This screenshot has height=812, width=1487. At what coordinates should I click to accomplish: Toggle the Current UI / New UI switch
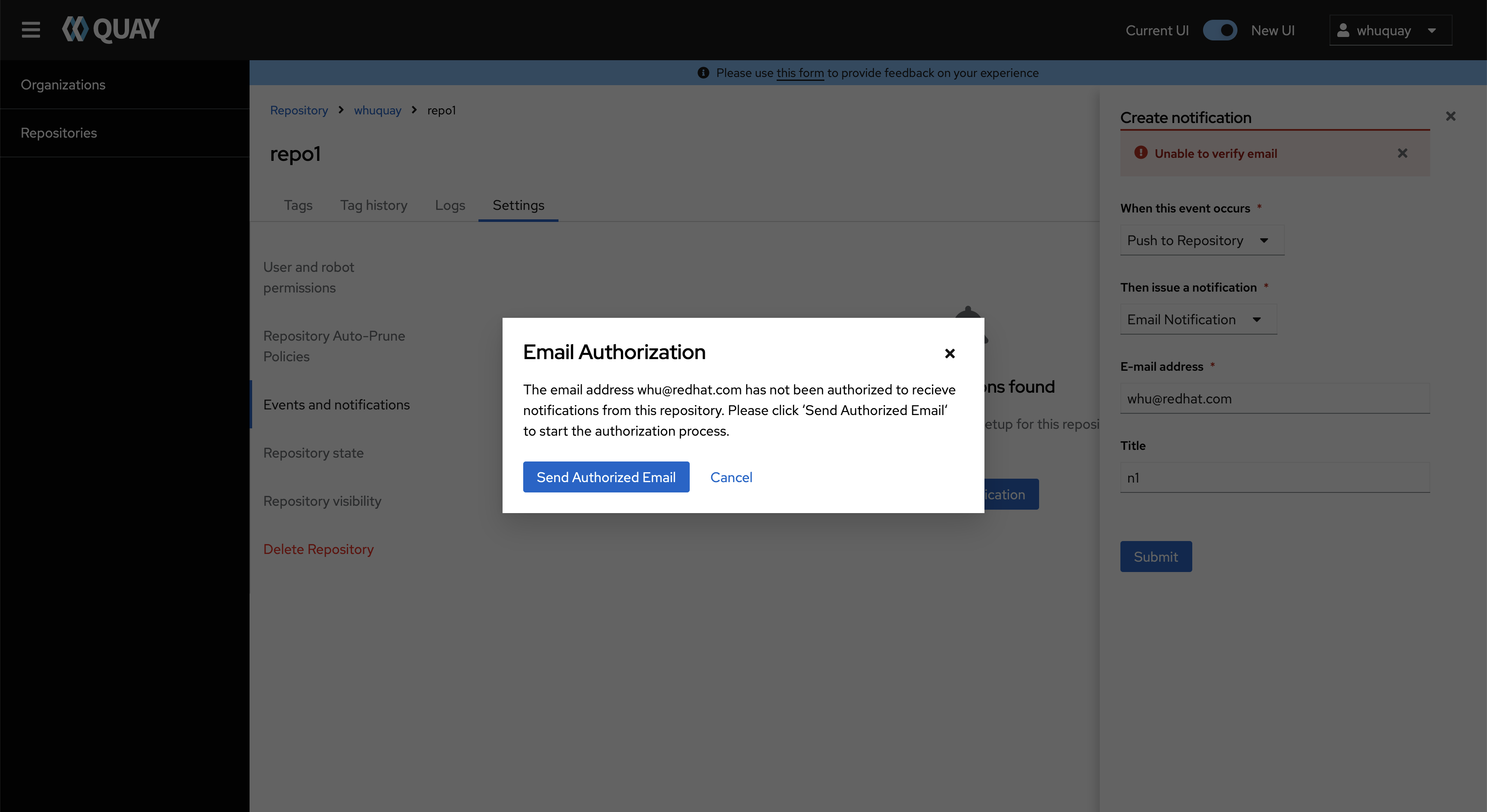[1220, 30]
